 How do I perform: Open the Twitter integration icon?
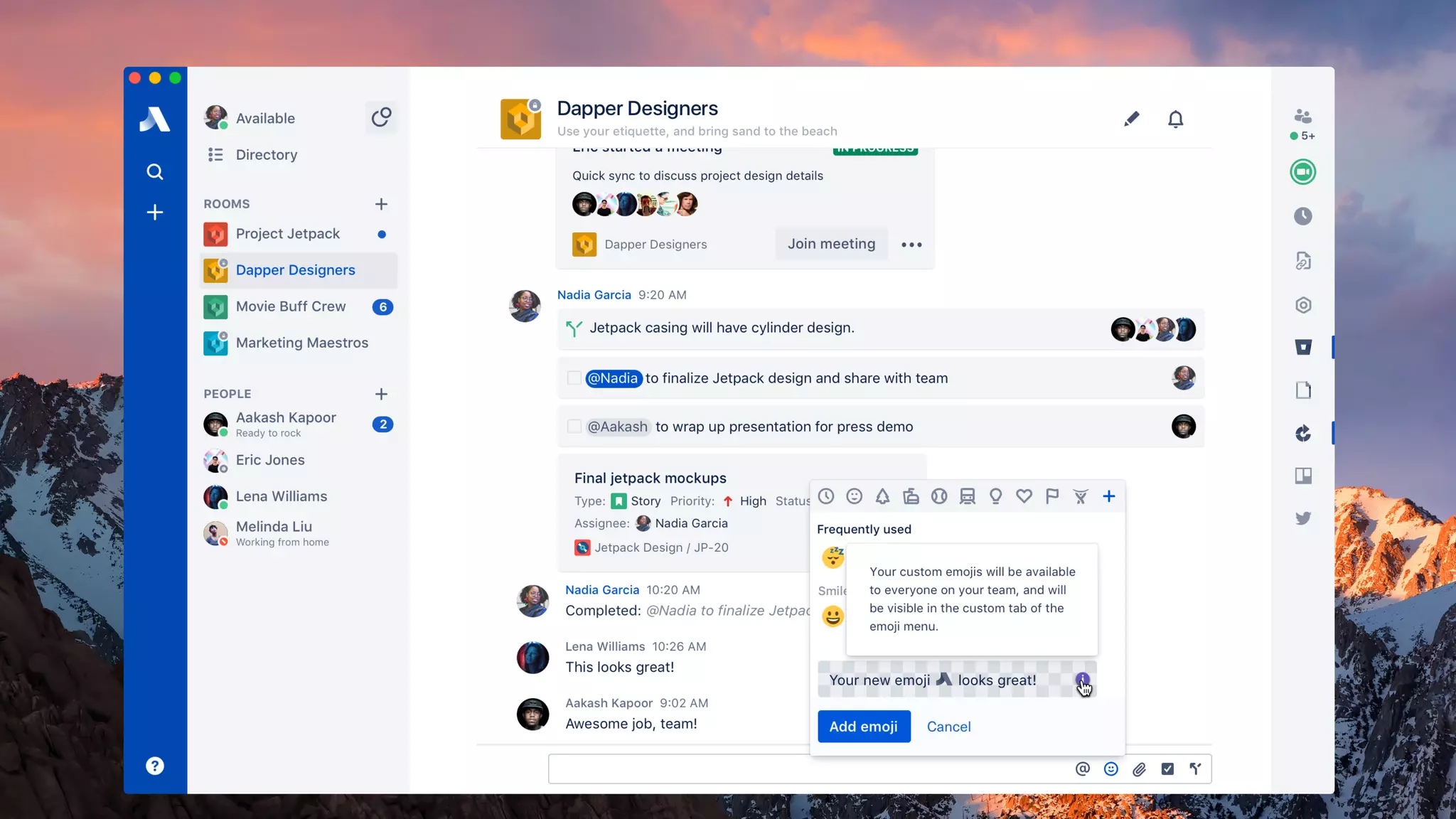click(1302, 518)
